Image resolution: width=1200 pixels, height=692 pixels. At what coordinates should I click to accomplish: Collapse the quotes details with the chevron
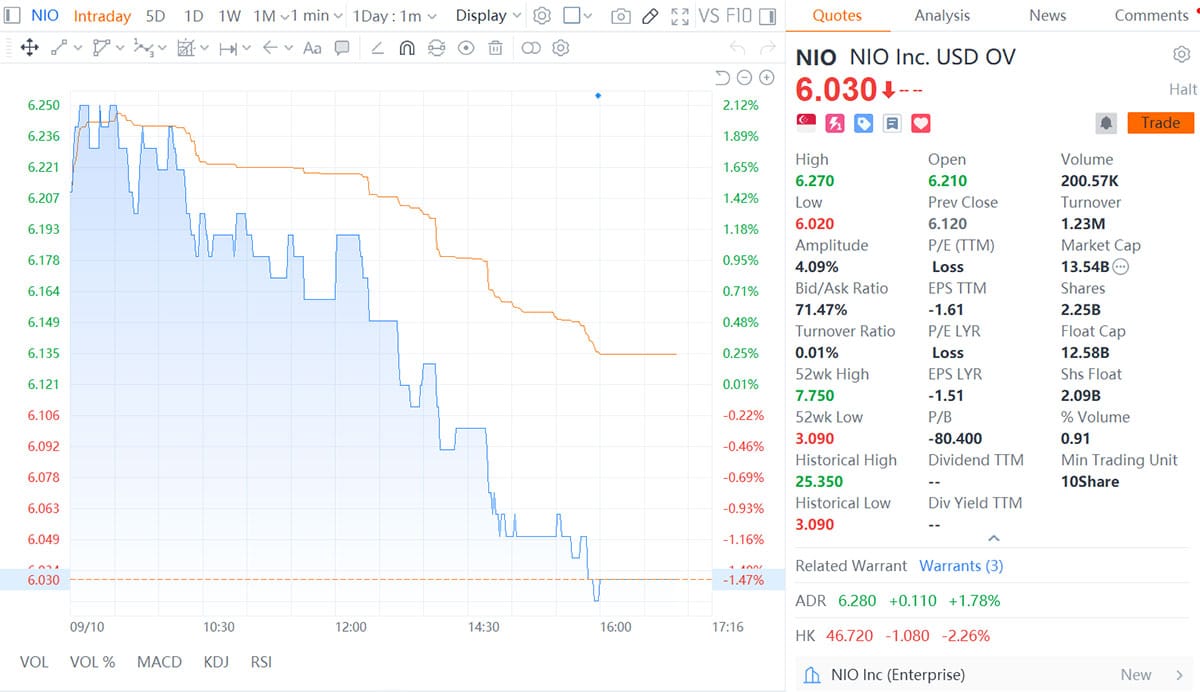993,537
